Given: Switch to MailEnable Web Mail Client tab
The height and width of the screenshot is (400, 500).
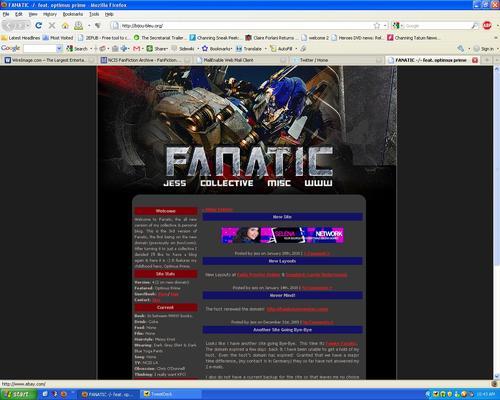Looking at the screenshot, I should pos(241,60).
